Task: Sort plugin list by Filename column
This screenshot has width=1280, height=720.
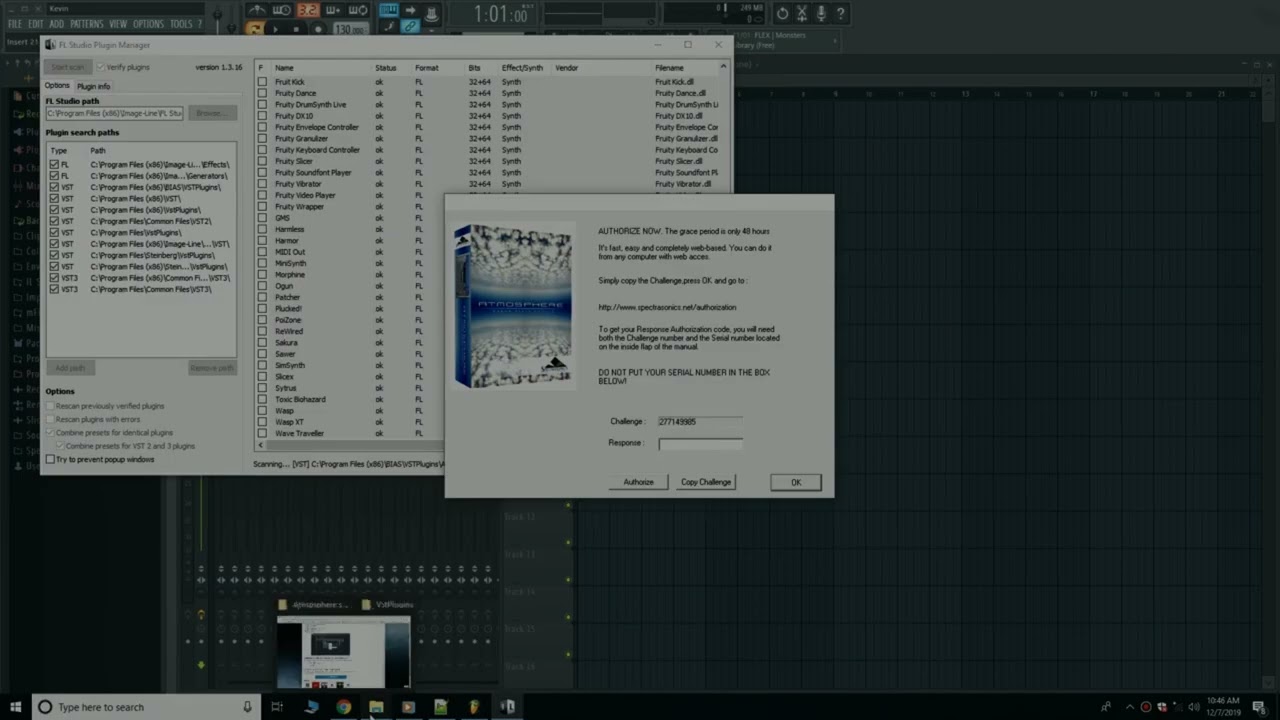Action: coord(670,68)
